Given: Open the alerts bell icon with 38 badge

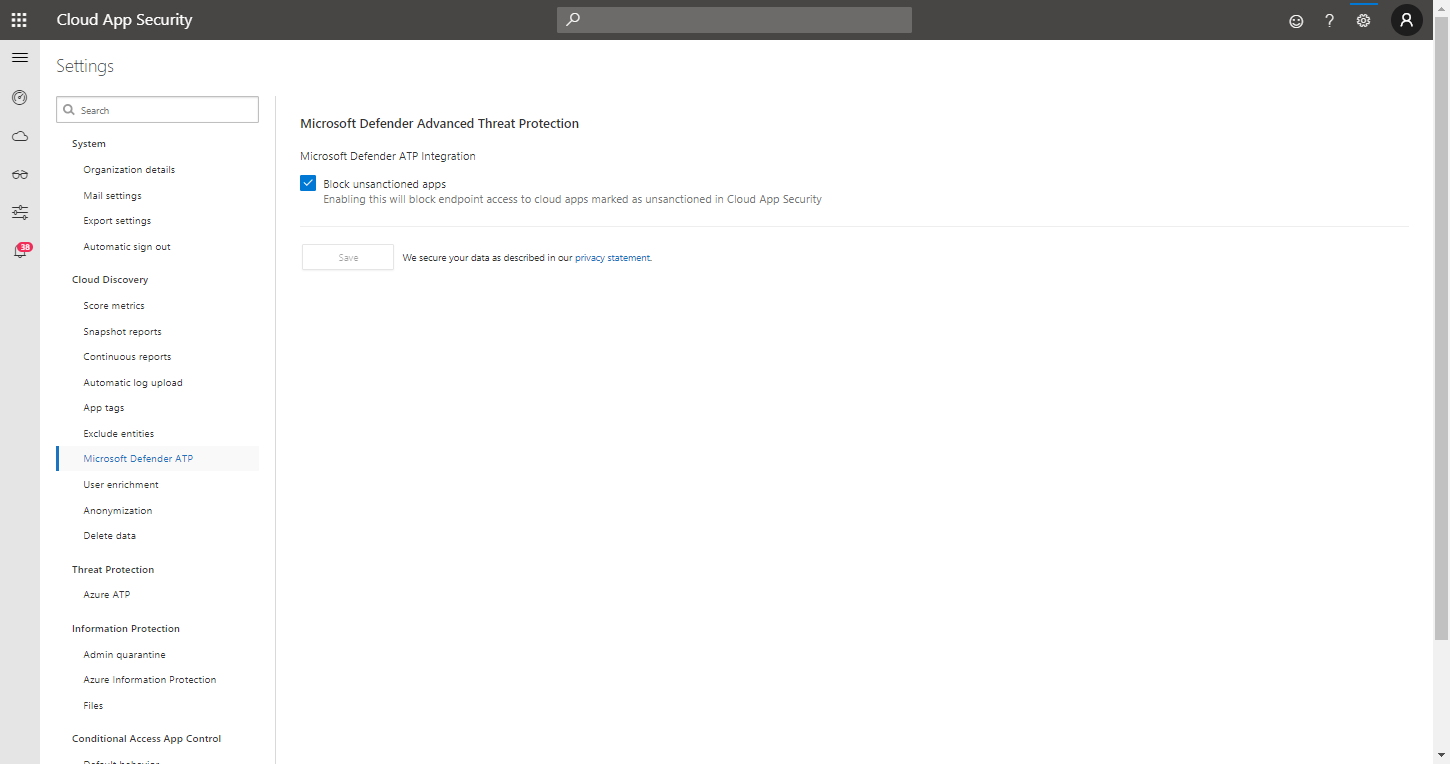Looking at the screenshot, I should click(20, 251).
